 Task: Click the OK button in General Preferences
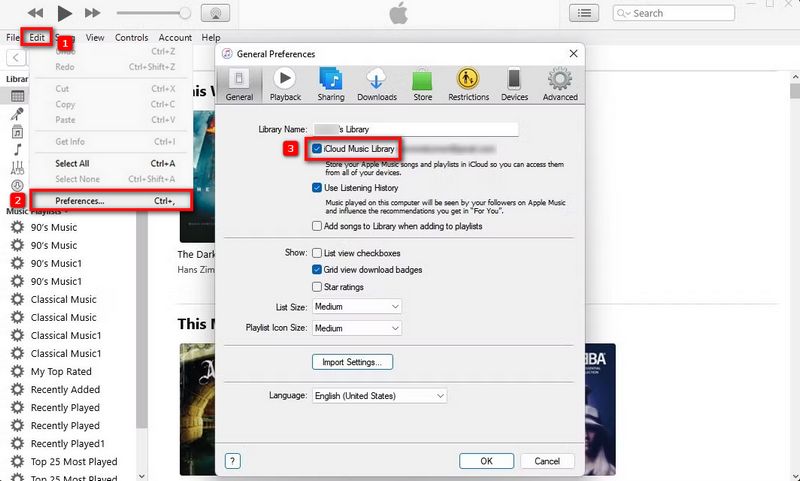click(x=486, y=461)
